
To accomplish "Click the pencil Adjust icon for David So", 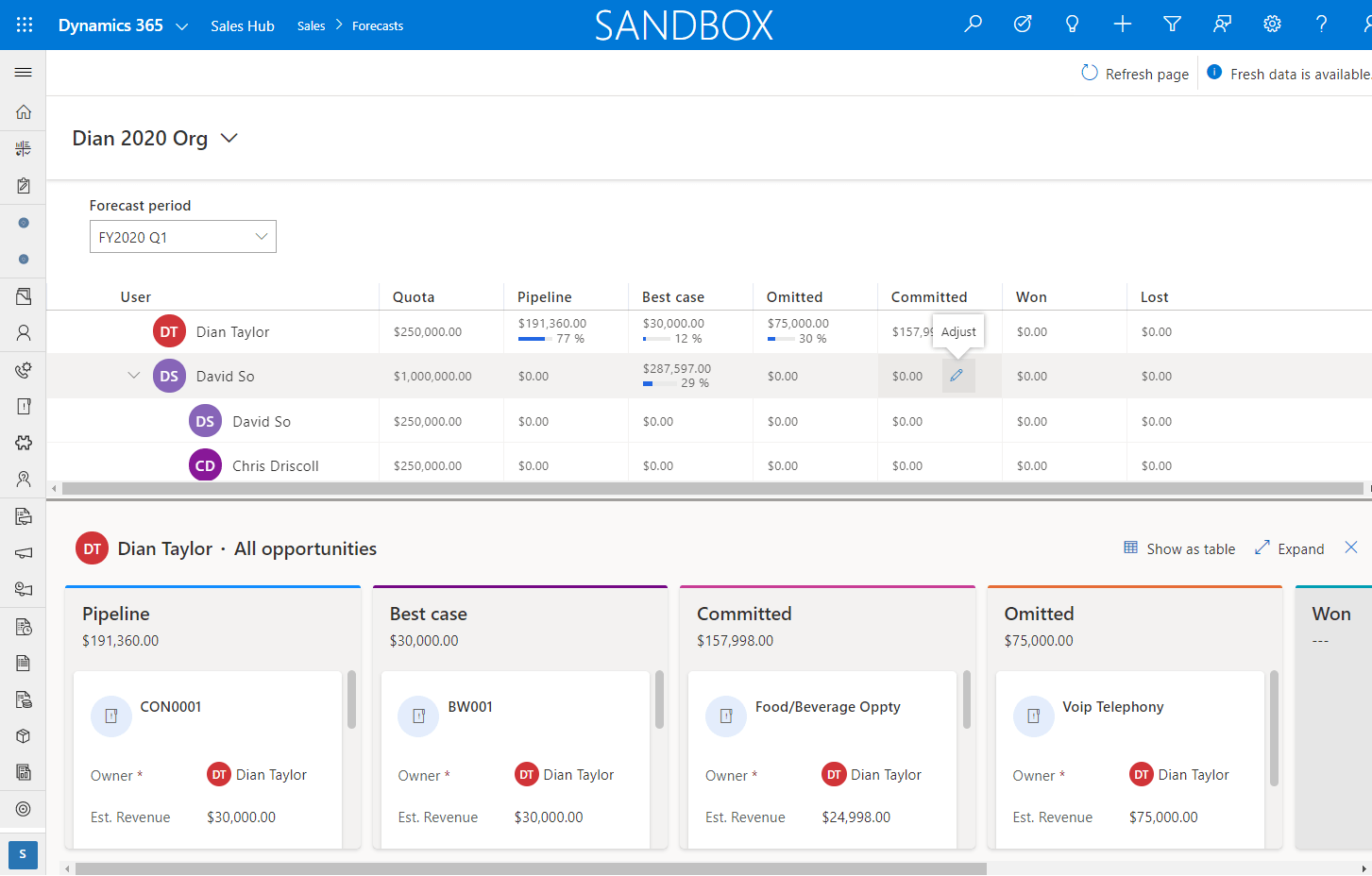I will pyautogui.click(x=957, y=376).
